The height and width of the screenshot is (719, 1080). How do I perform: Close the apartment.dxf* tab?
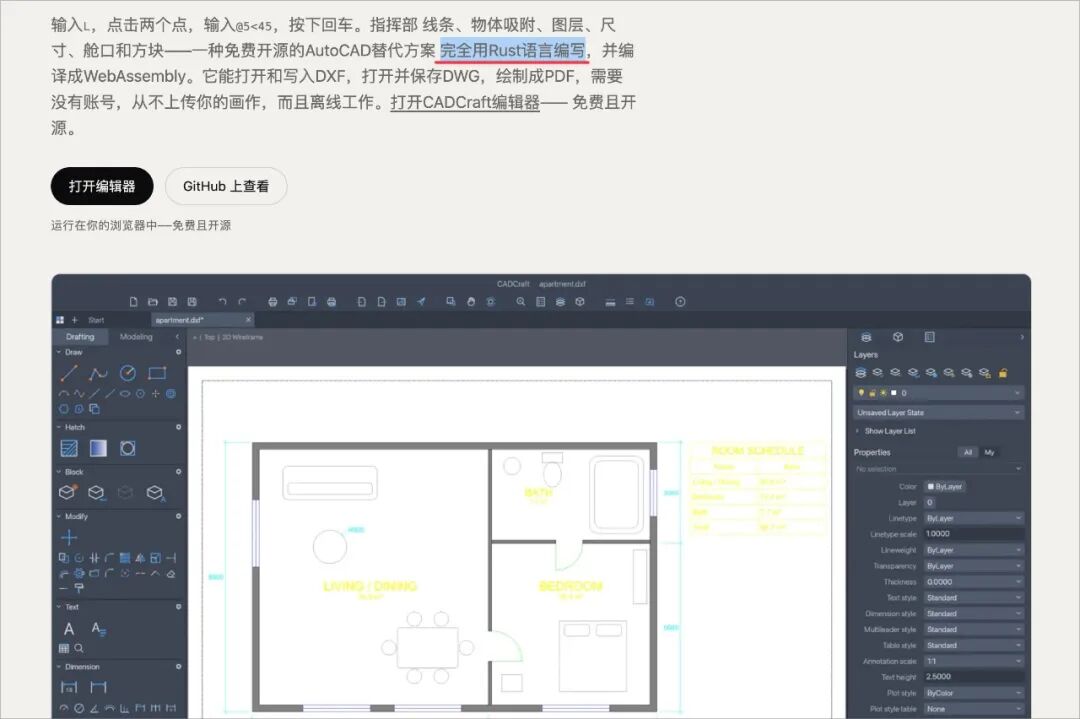click(249, 320)
